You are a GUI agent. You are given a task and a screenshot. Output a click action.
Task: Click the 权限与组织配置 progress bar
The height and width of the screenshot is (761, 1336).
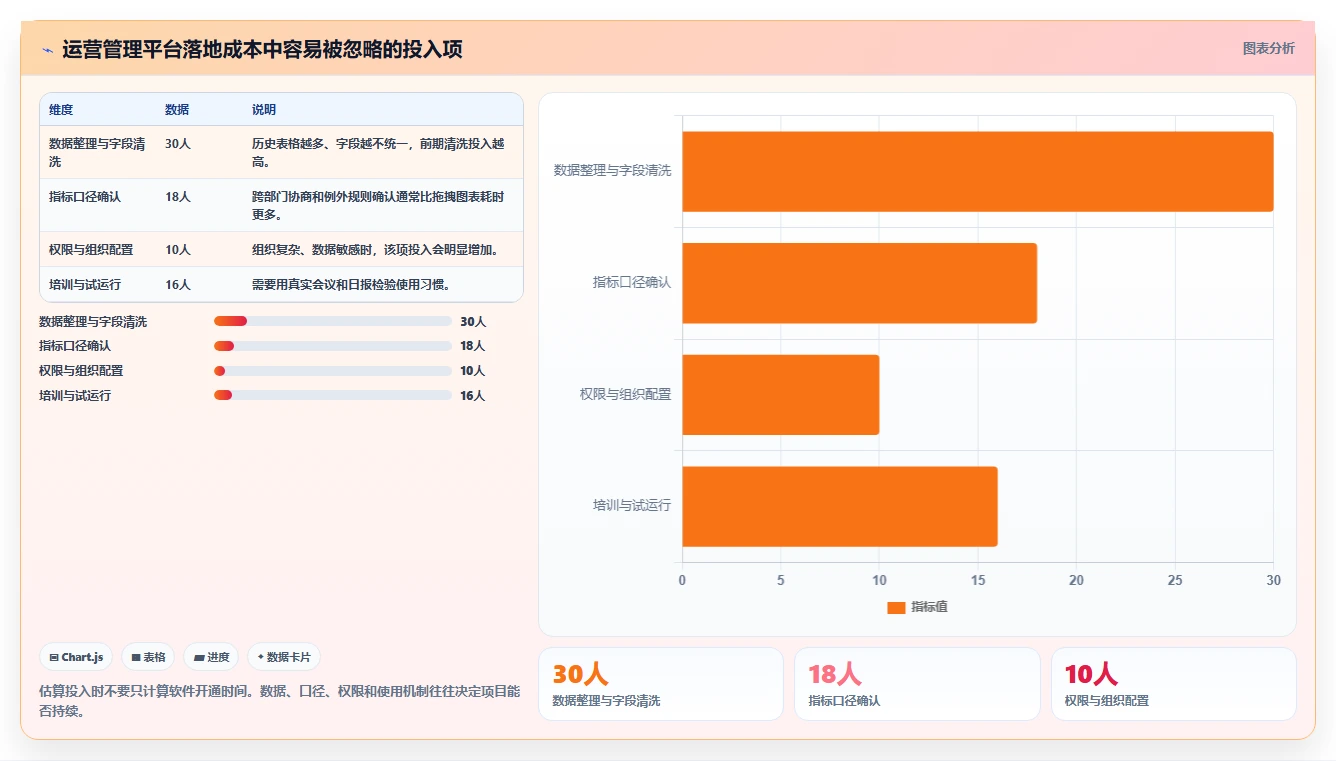(x=333, y=371)
